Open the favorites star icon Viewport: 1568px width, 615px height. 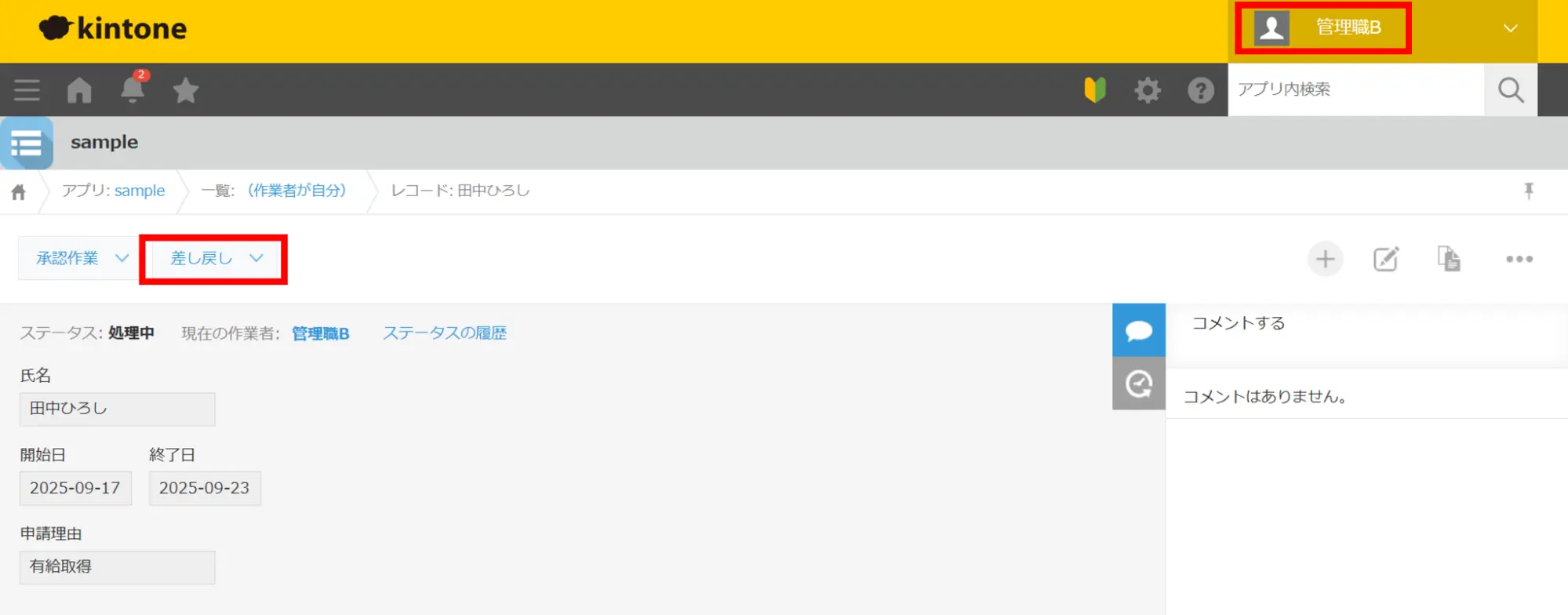tap(185, 90)
